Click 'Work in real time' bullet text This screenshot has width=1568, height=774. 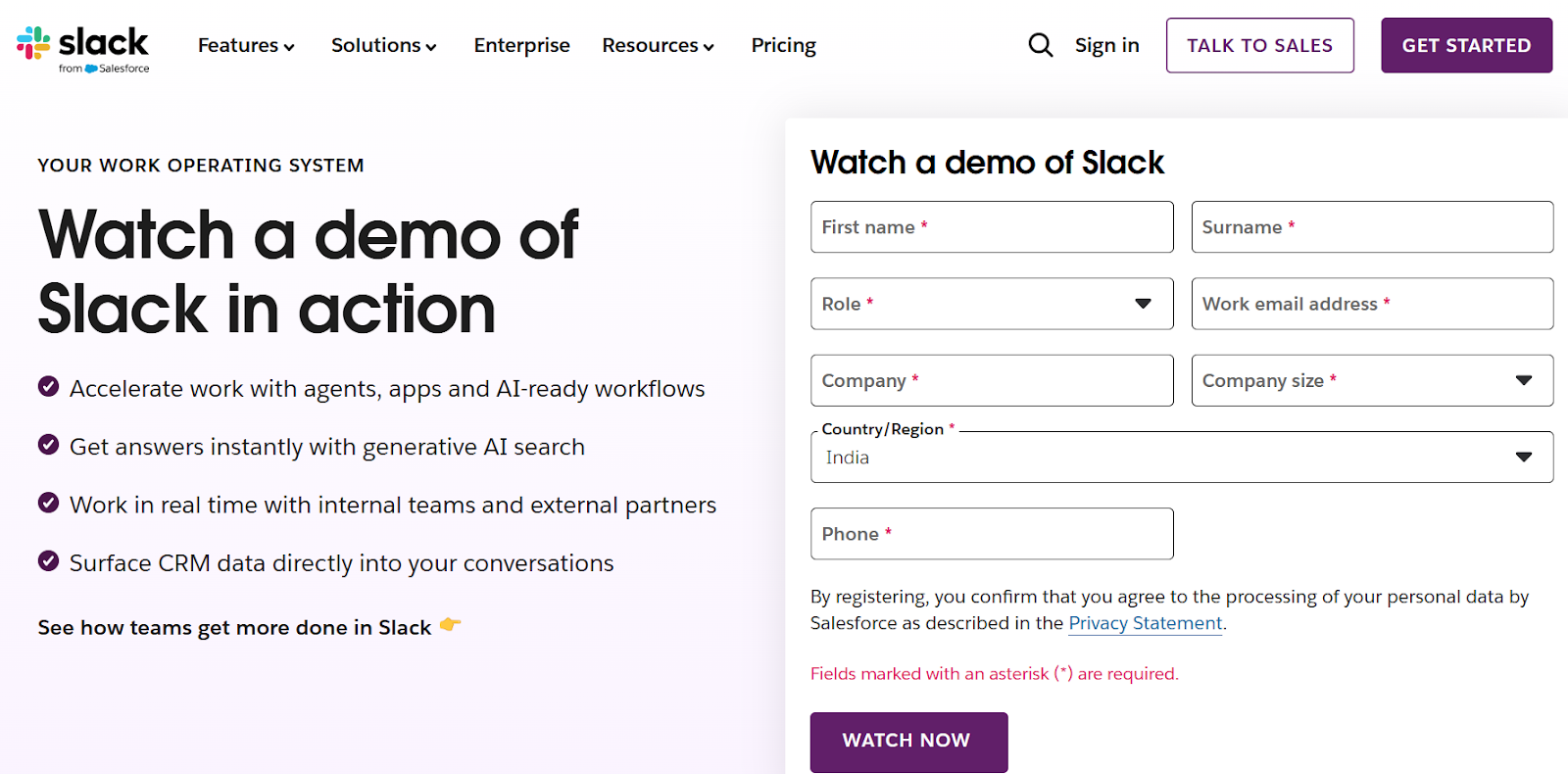pyautogui.click(x=393, y=505)
